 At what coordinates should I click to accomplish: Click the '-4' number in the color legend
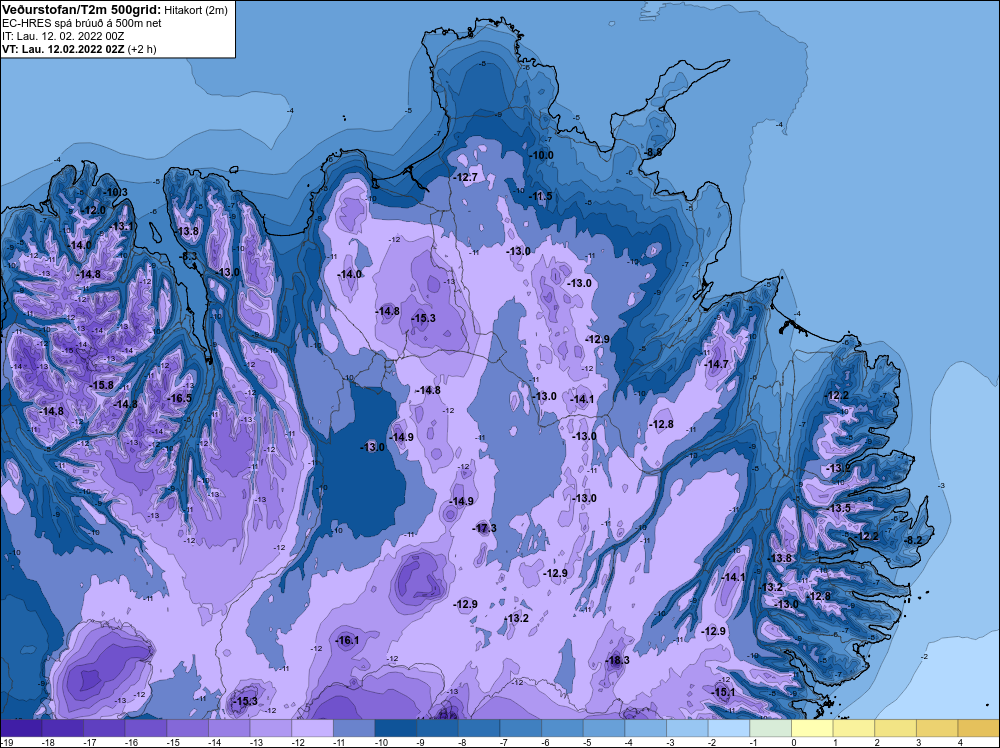tap(629, 742)
